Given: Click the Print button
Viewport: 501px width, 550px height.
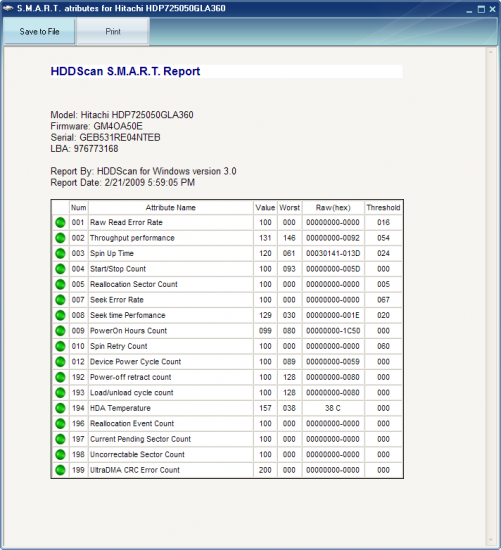Looking at the screenshot, I should coord(113,32).
